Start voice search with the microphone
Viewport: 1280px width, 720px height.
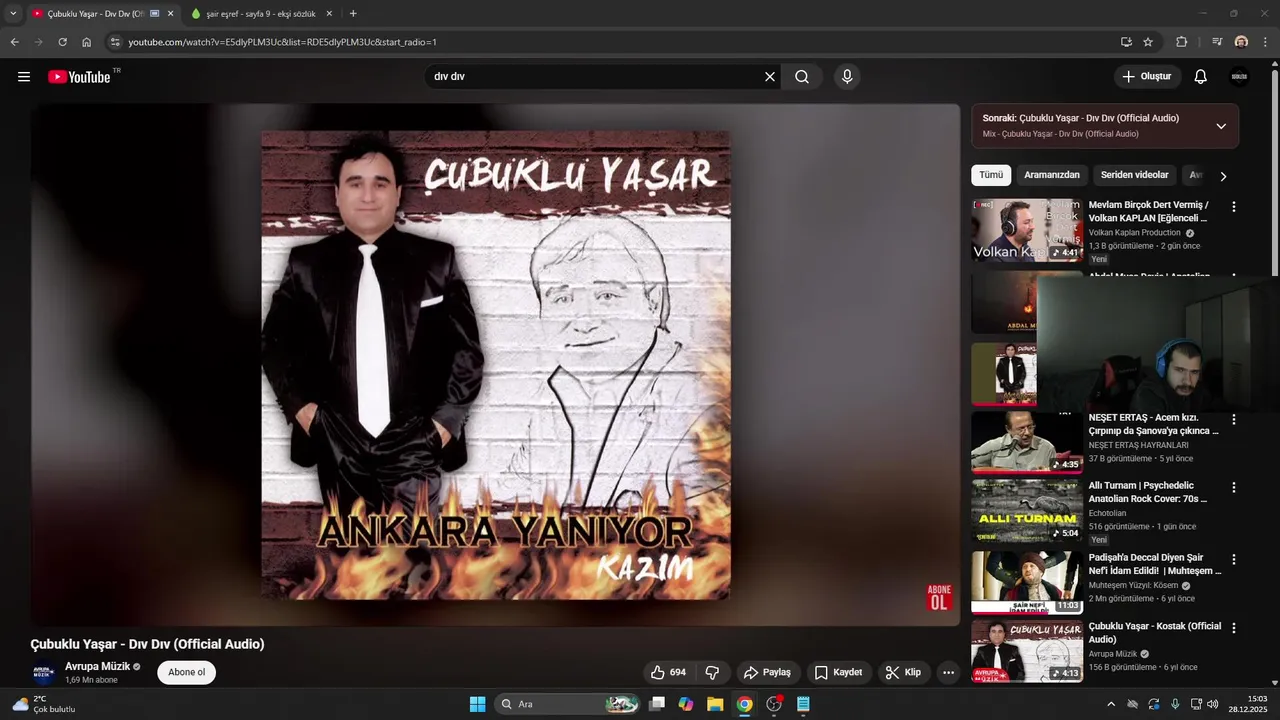pyautogui.click(x=847, y=77)
